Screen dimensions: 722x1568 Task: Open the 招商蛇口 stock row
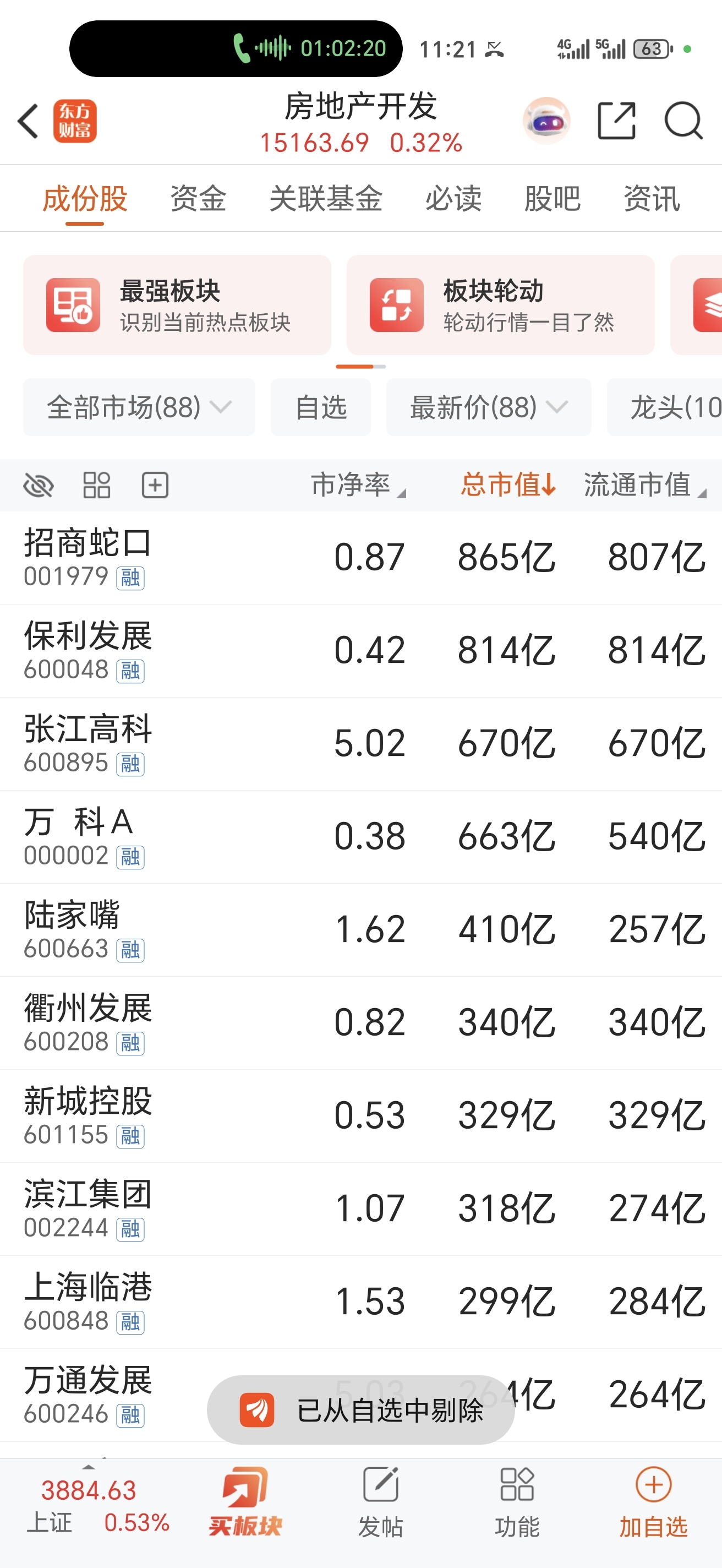coord(360,558)
